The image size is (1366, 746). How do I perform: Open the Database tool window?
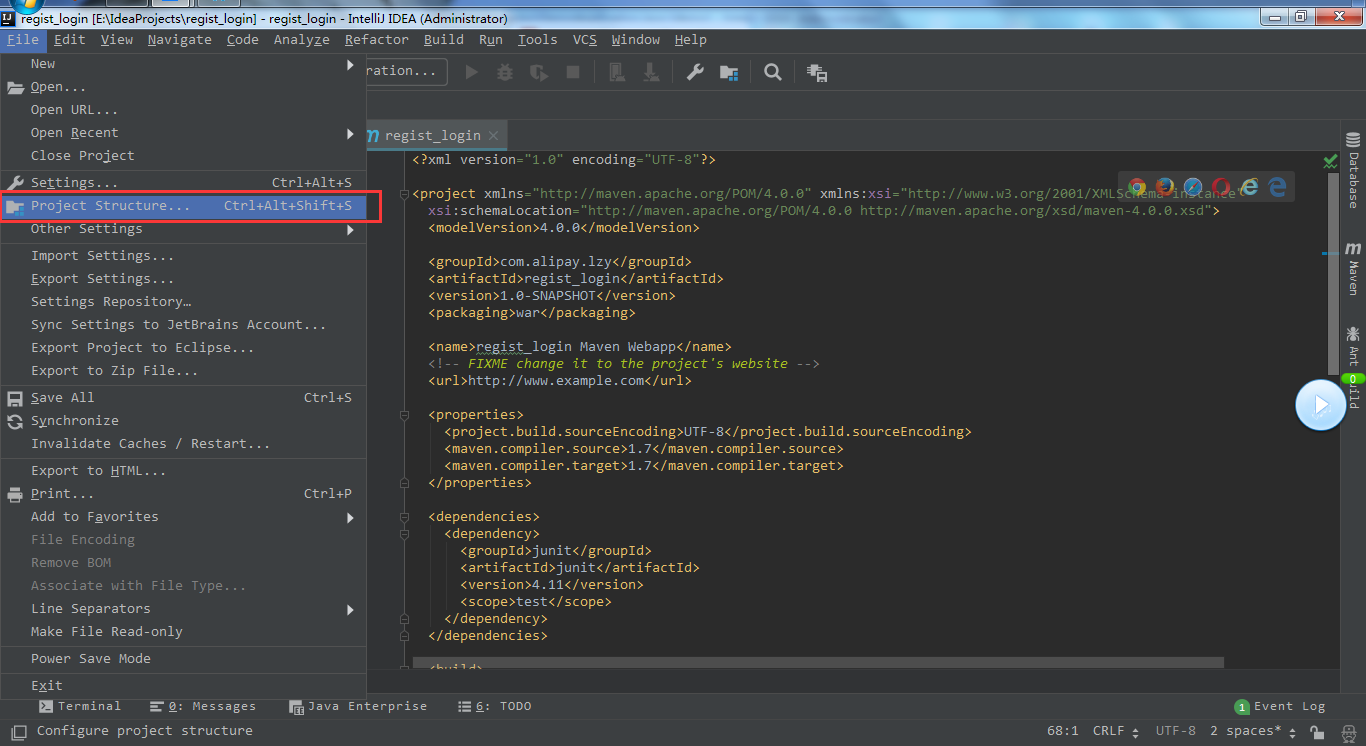coord(1353,170)
